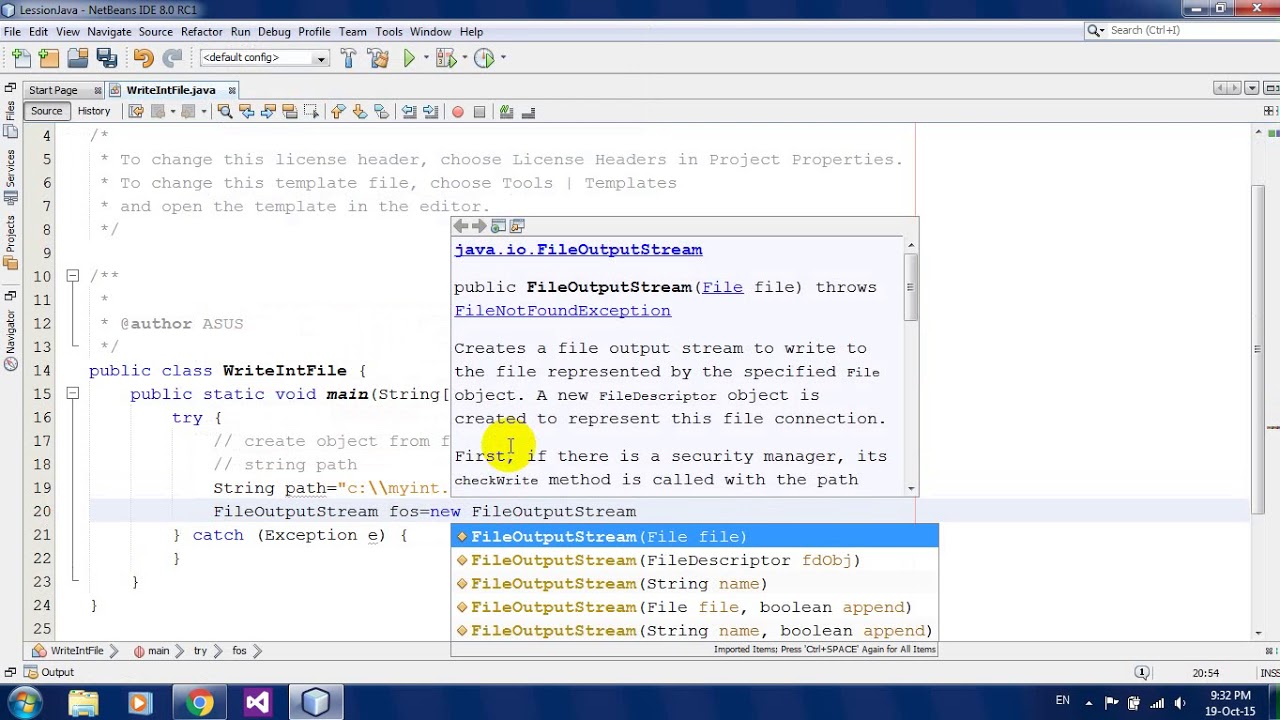The width and height of the screenshot is (1280, 720).
Task: Open Javadoc in external web browser icon
Action: click(x=498, y=226)
